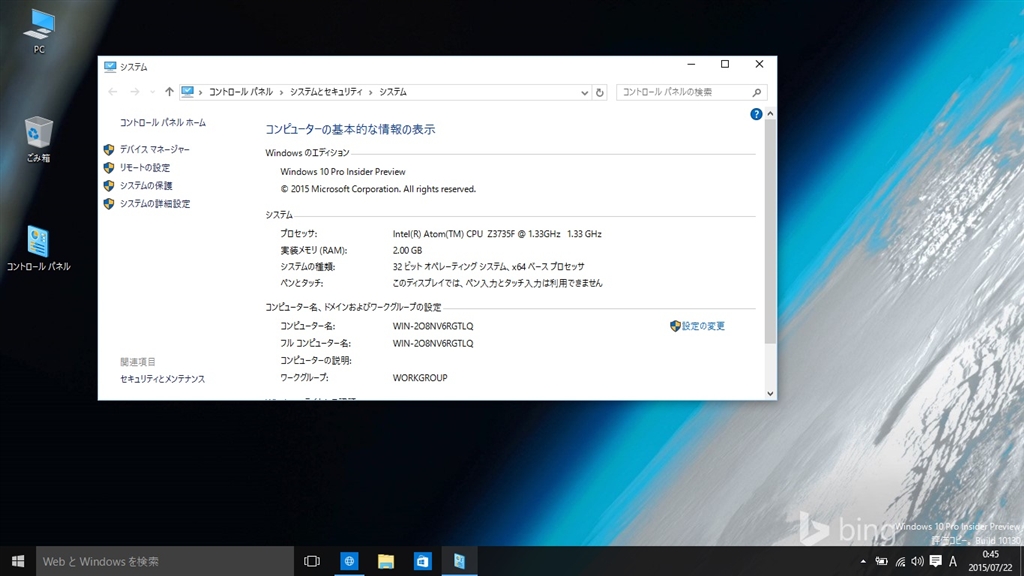Open help with the blue question mark

click(x=756, y=114)
